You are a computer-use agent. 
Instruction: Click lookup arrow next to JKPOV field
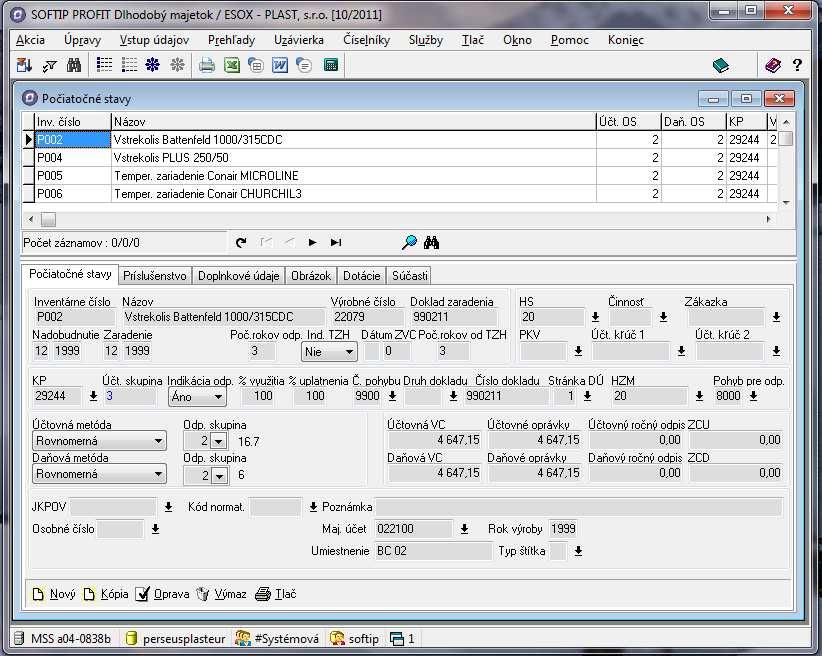pyautogui.click(x=168, y=507)
